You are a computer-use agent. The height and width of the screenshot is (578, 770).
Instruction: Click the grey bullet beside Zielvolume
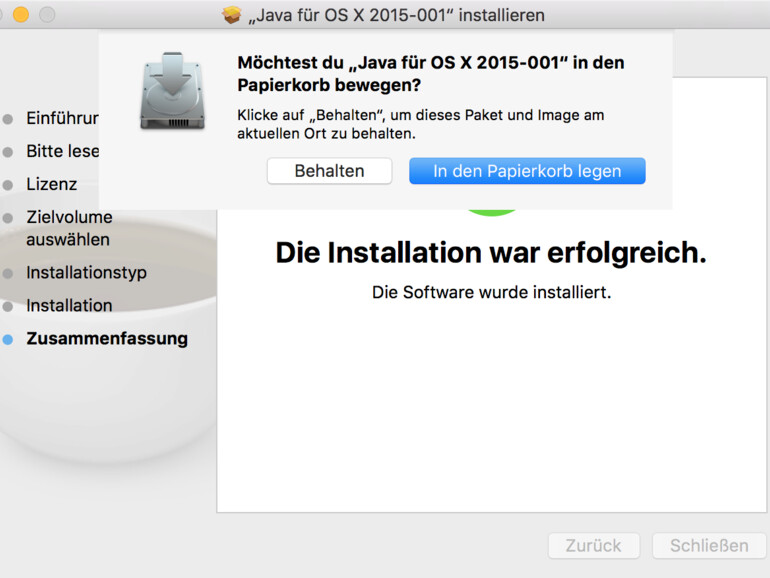point(8,218)
